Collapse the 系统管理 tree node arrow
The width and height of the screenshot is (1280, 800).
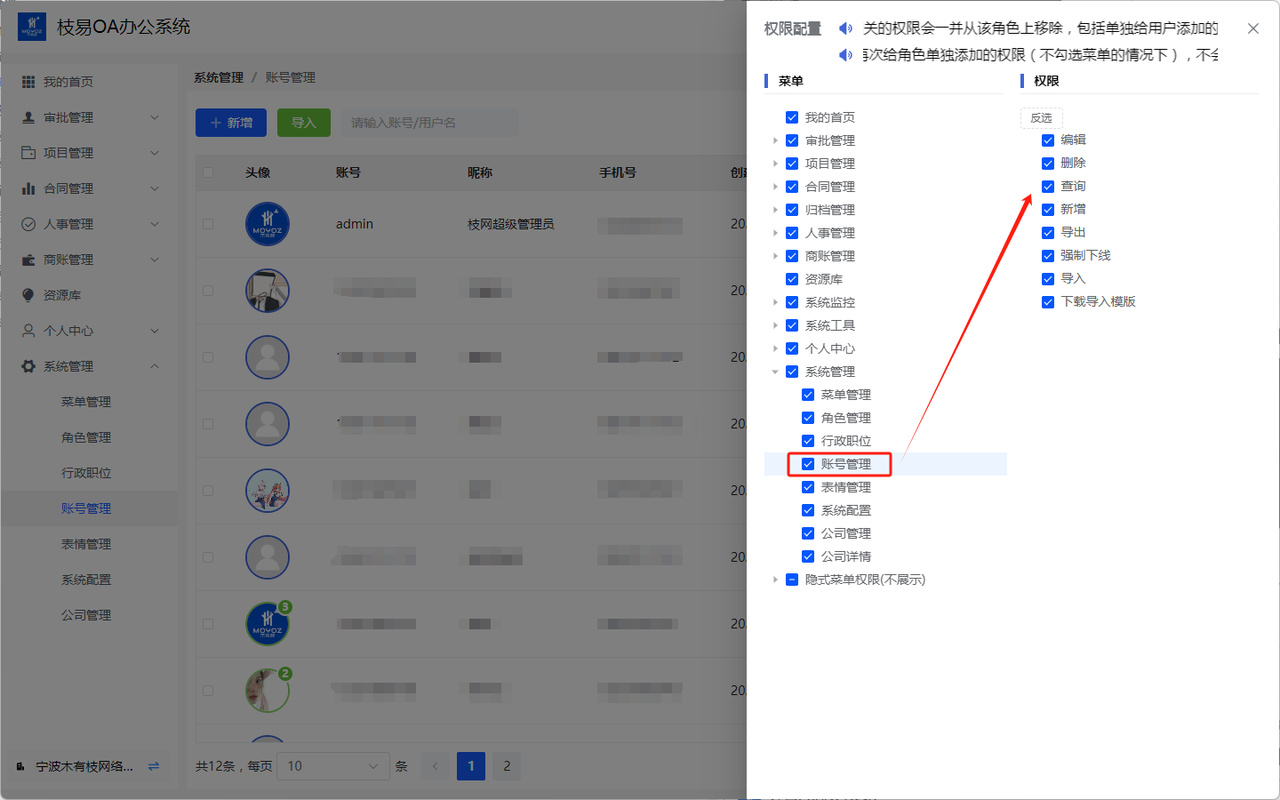coord(775,372)
